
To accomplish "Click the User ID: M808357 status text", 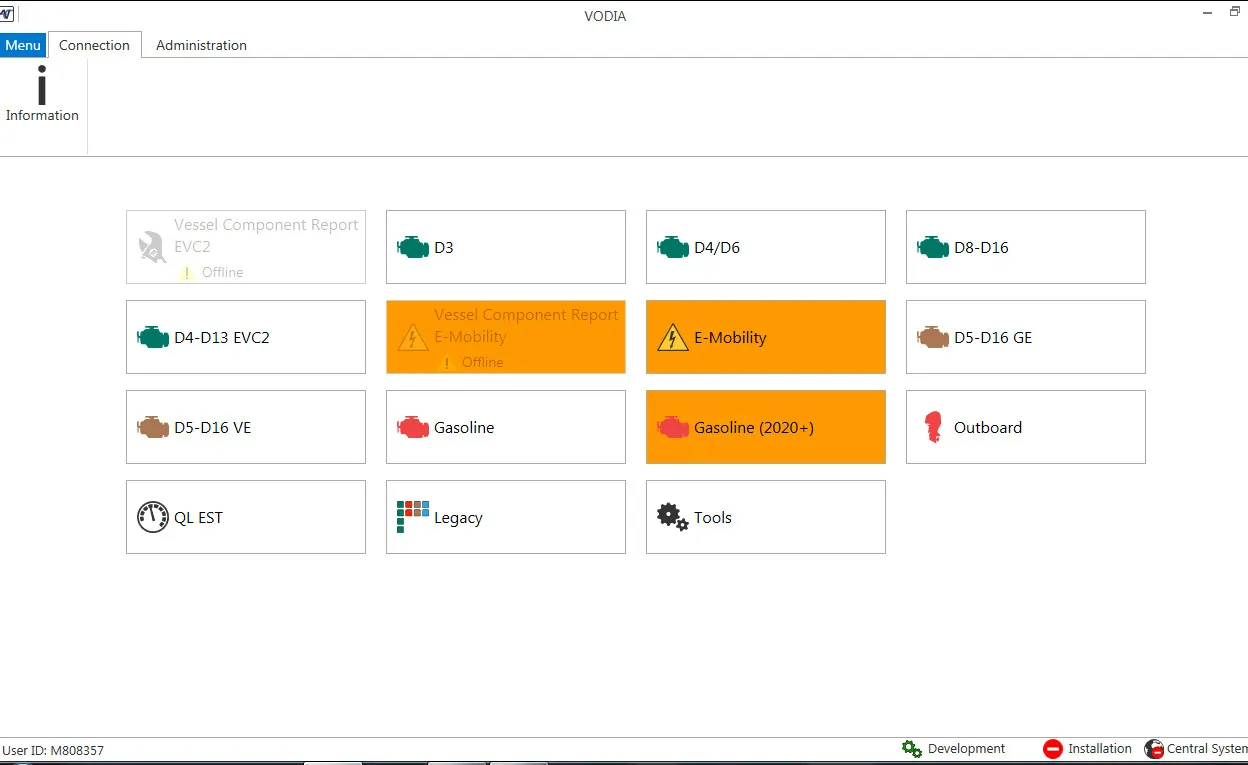I will coord(53,750).
